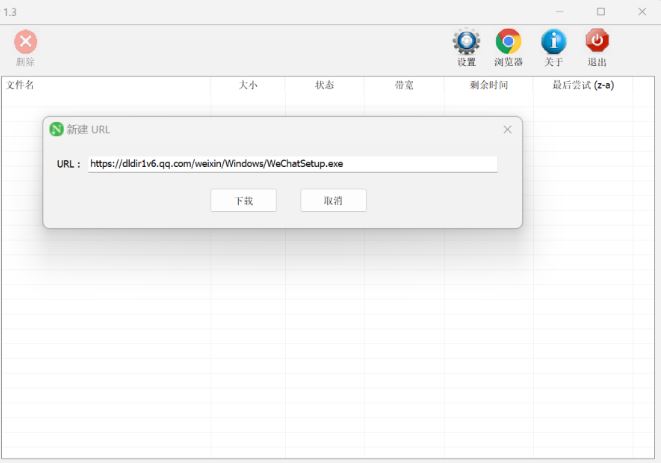The image size is (661, 463).
Task: Sort by 带宽 column header
Action: pos(404,85)
